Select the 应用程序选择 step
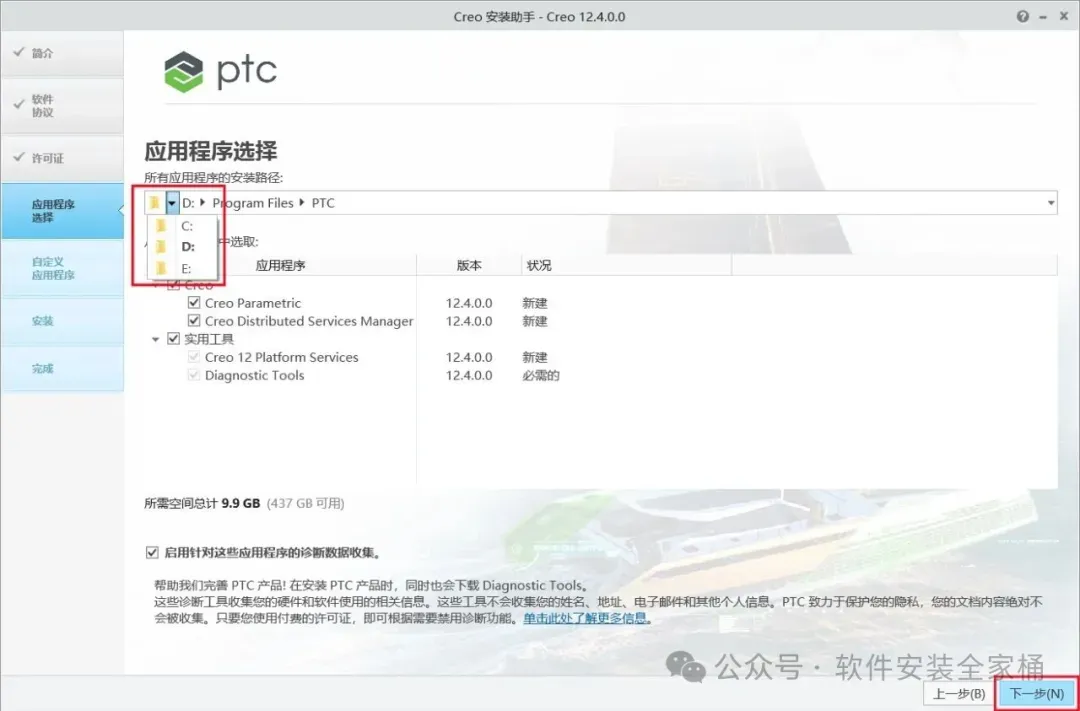The width and height of the screenshot is (1080, 711). coord(62,211)
